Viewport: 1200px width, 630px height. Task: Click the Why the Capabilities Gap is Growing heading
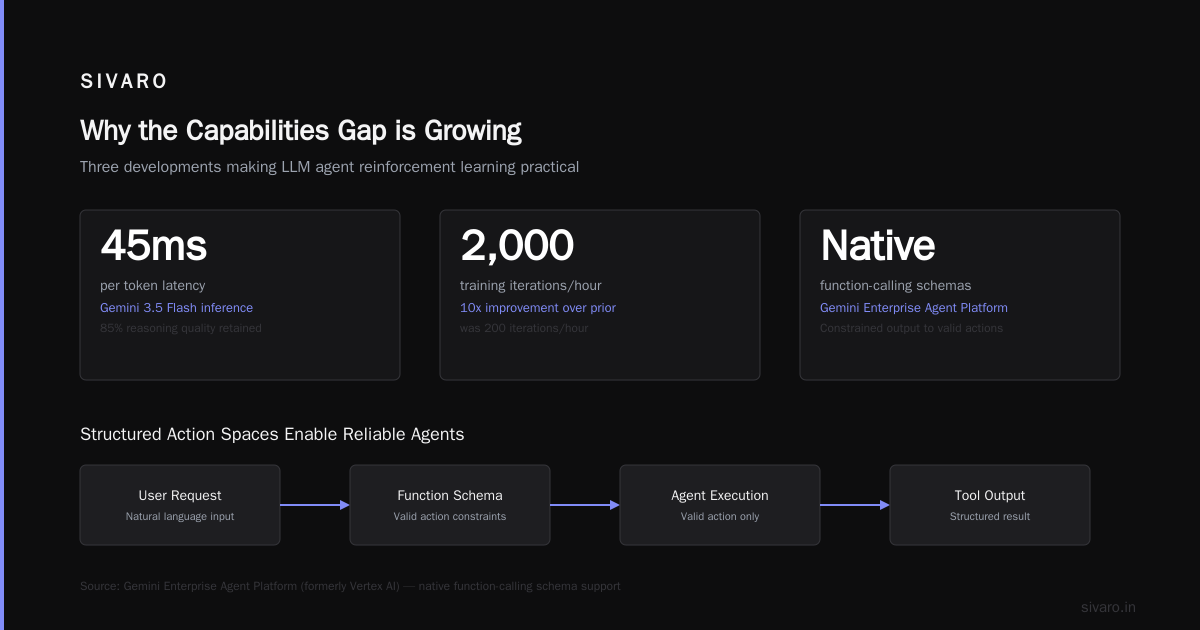(x=301, y=131)
